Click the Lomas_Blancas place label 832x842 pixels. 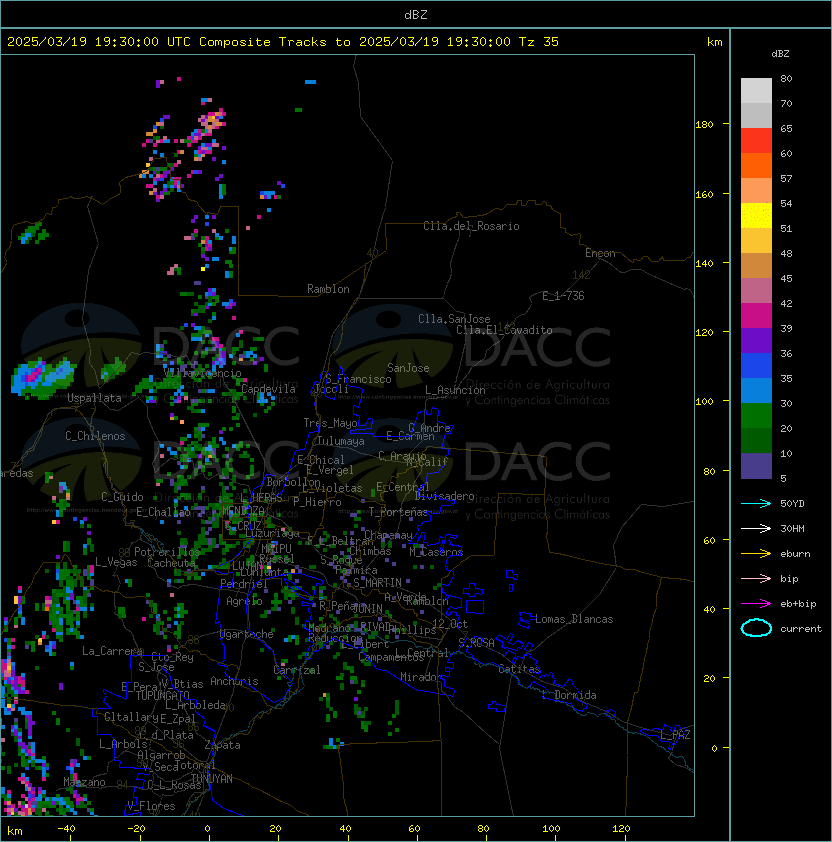pos(574,619)
